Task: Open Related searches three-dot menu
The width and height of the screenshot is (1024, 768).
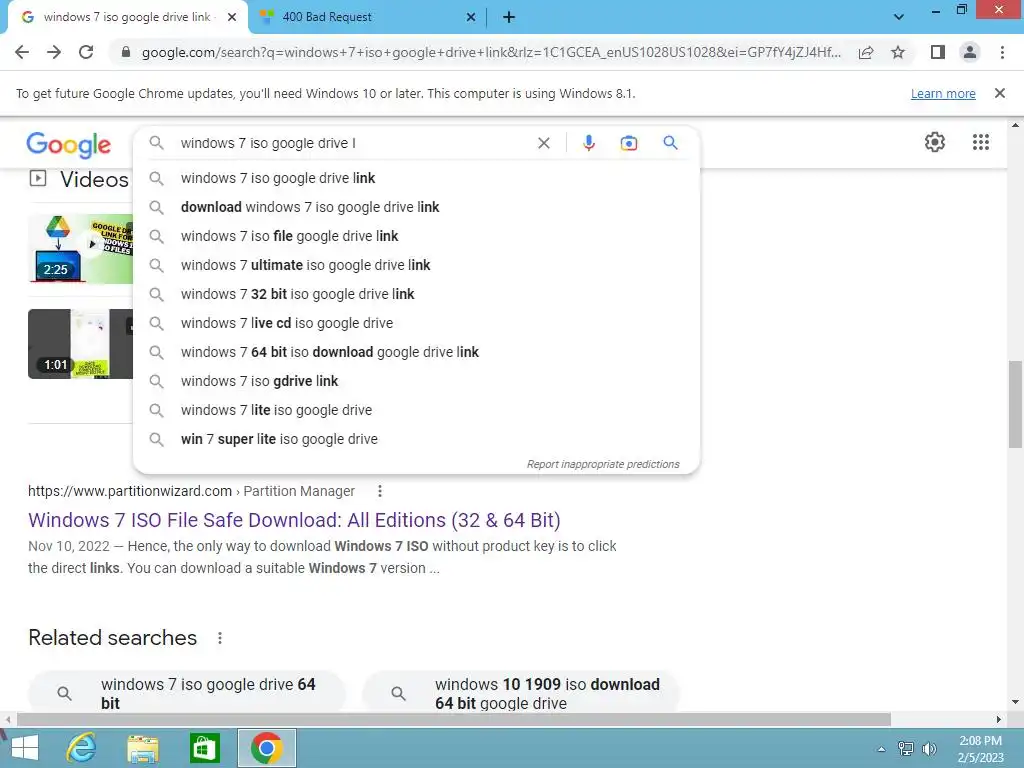Action: 219,638
